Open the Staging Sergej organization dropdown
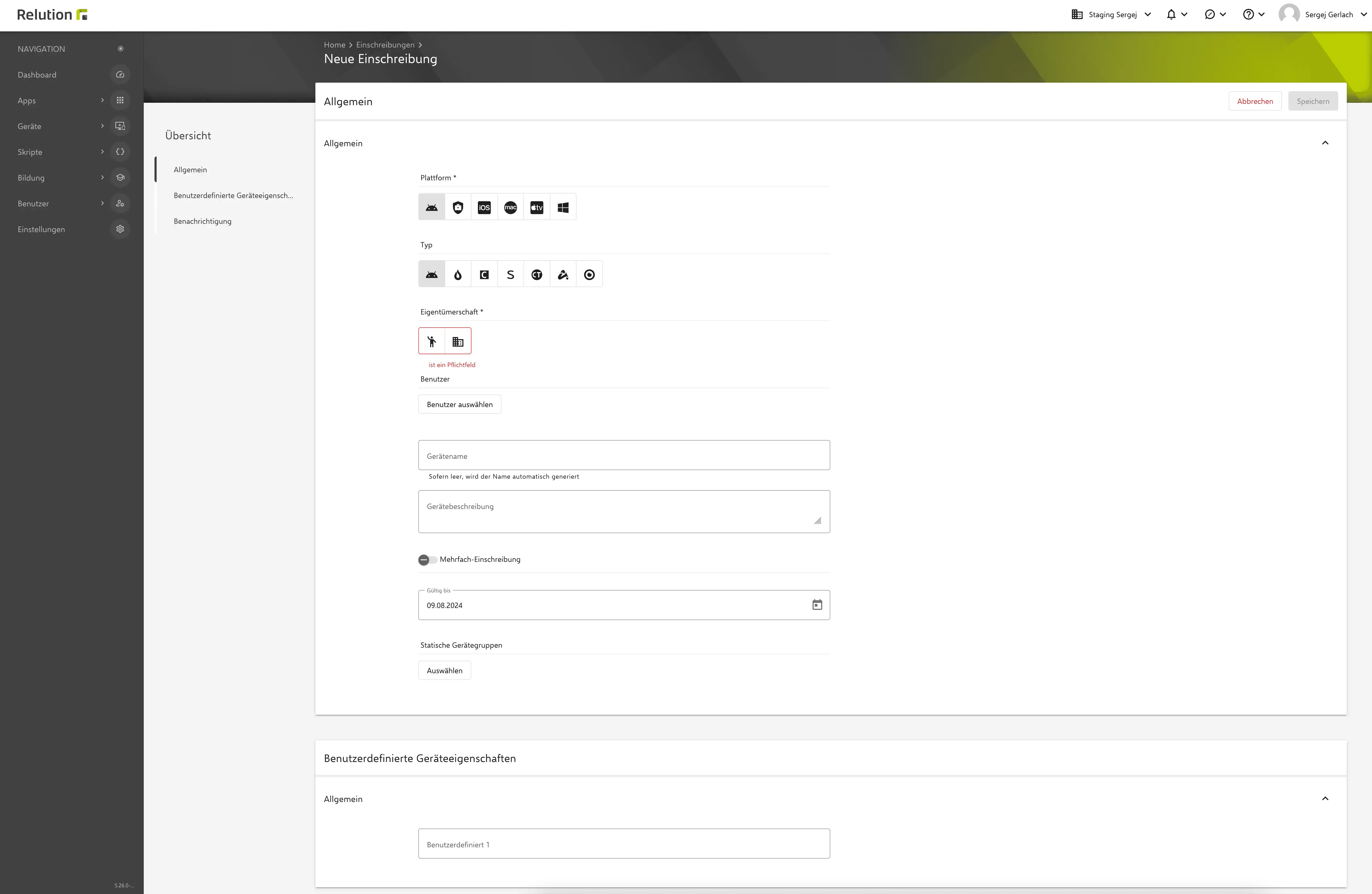Viewport: 1372px width, 894px height. tap(1111, 15)
